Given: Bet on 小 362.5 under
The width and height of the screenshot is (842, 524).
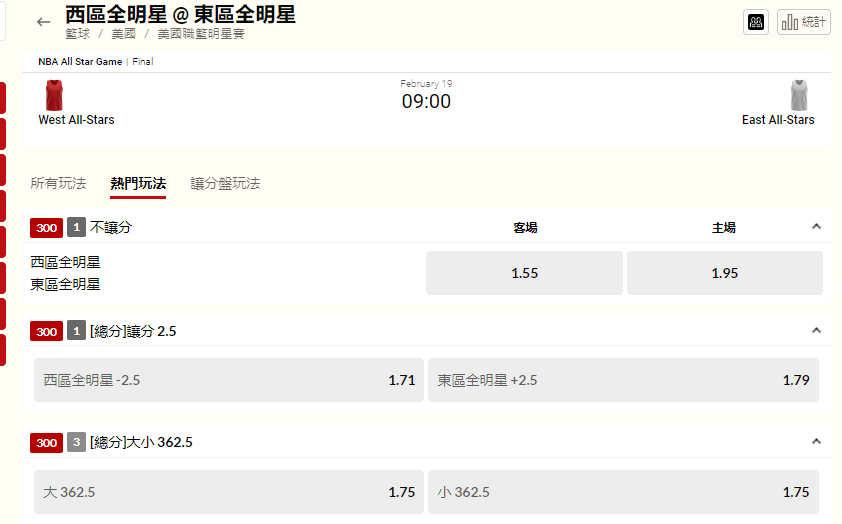Looking at the screenshot, I should pos(623,492).
